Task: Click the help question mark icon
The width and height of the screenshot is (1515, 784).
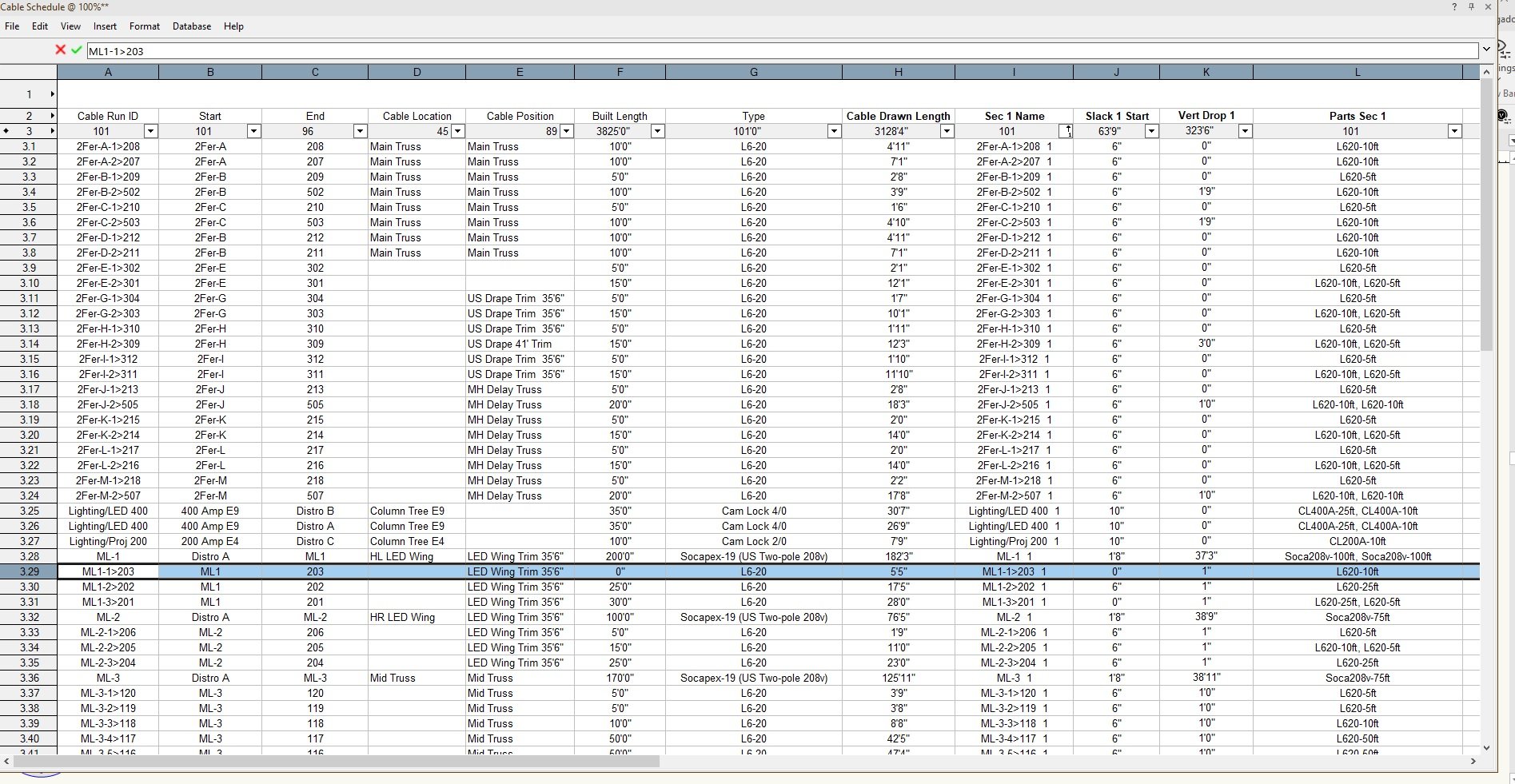Action: (1454, 7)
